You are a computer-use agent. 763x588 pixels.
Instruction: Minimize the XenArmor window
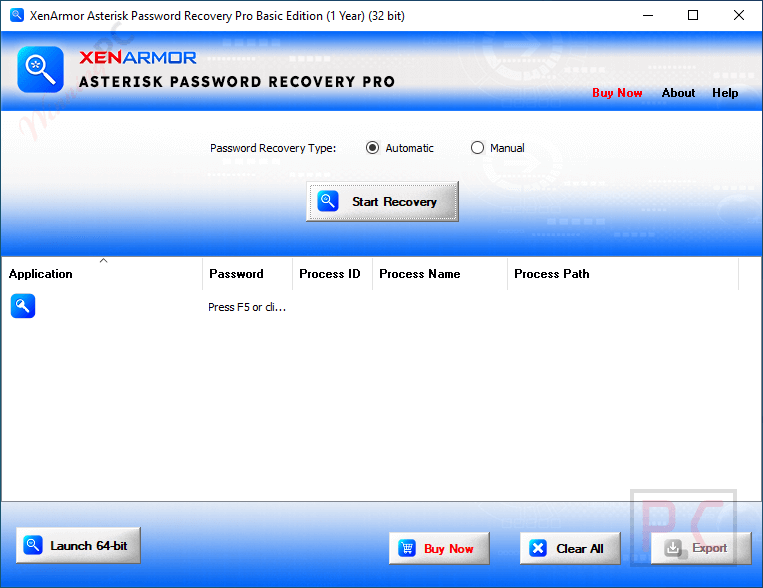point(648,16)
